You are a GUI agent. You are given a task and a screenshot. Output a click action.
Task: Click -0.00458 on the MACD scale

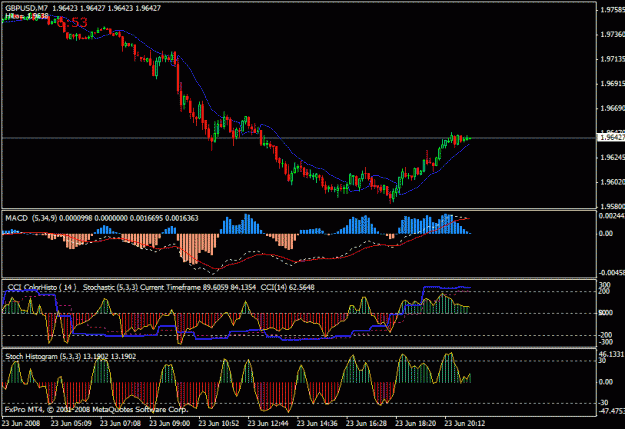tap(611, 273)
